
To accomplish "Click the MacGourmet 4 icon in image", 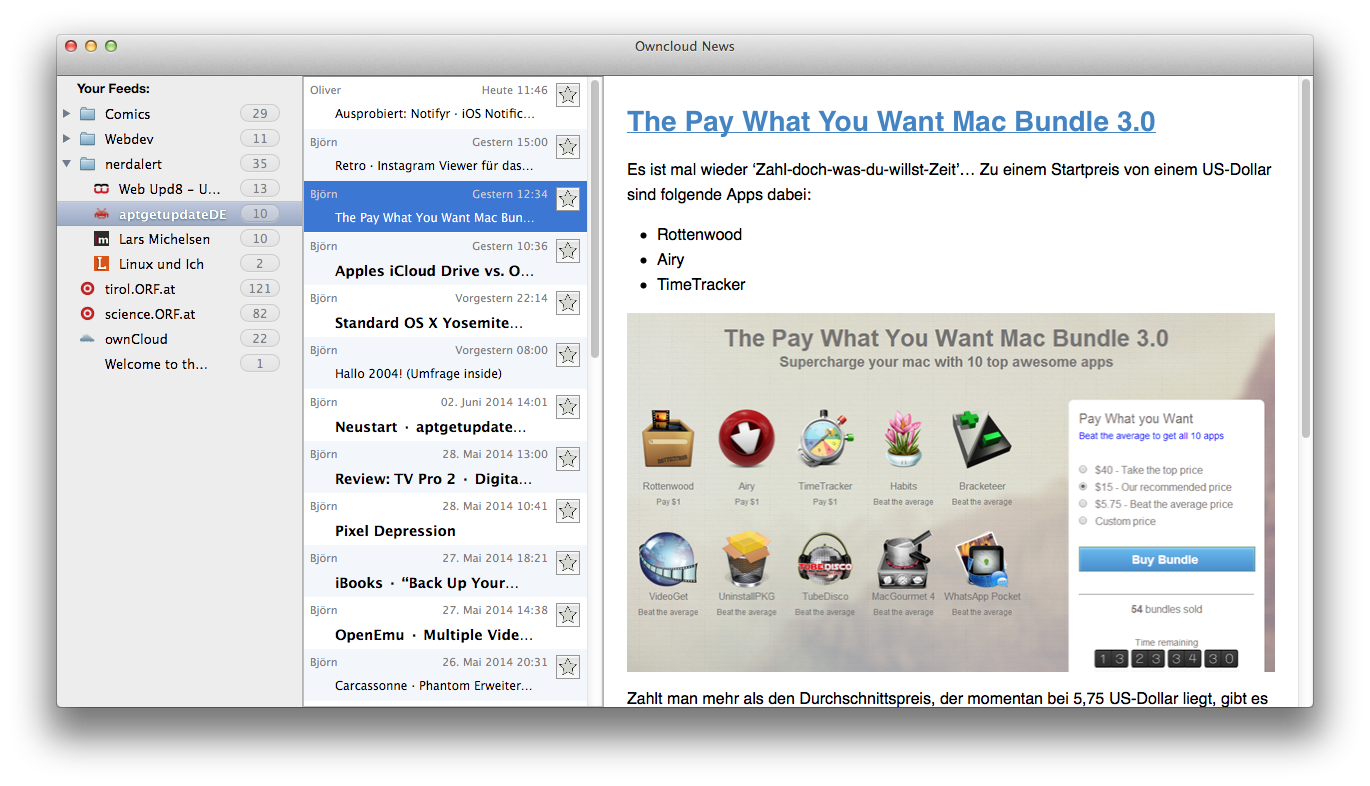I will tap(903, 560).
